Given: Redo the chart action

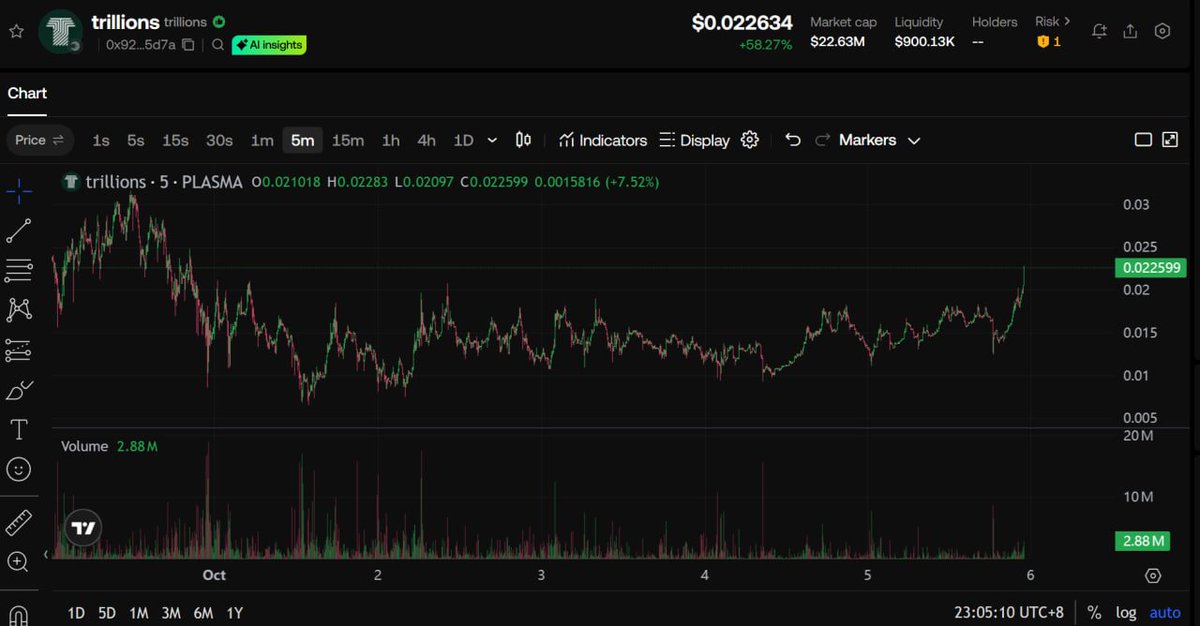Looking at the screenshot, I should [x=823, y=140].
